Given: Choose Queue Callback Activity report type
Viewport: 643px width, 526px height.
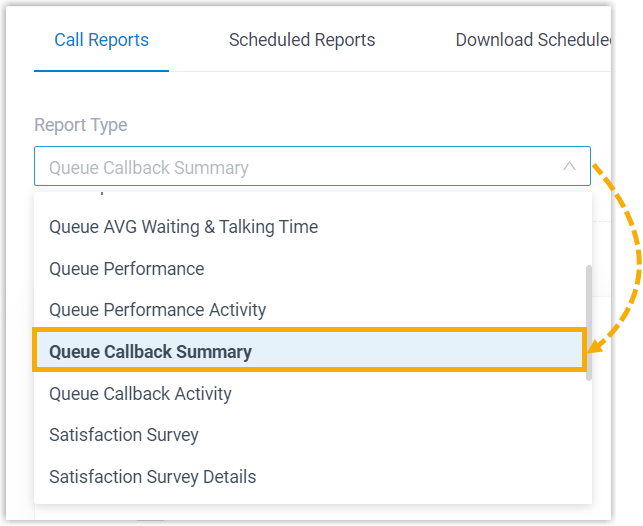Looking at the screenshot, I should pyautogui.click(x=140, y=394).
